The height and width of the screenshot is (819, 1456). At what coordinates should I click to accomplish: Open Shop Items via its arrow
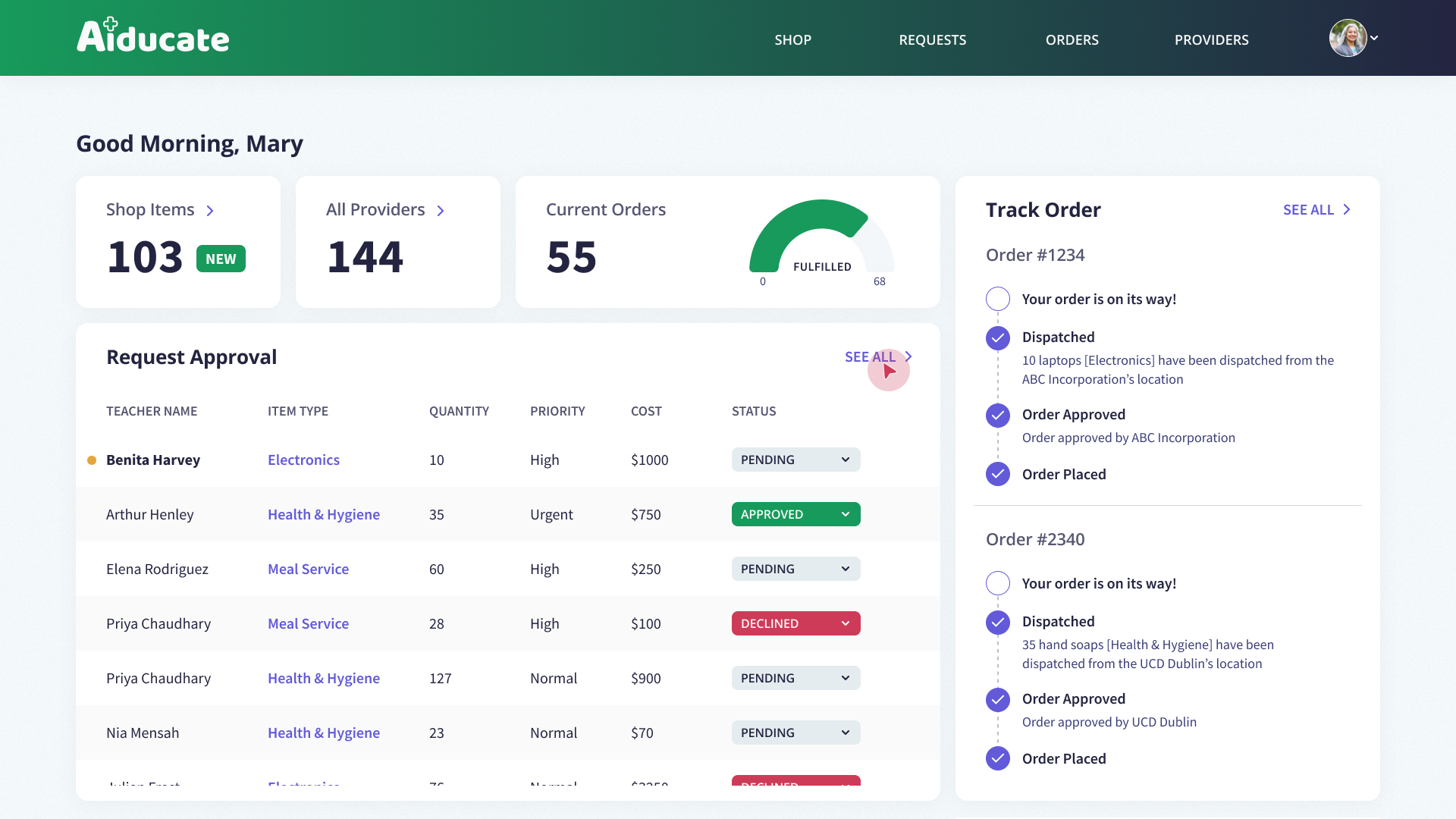pyautogui.click(x=210, y=211)
